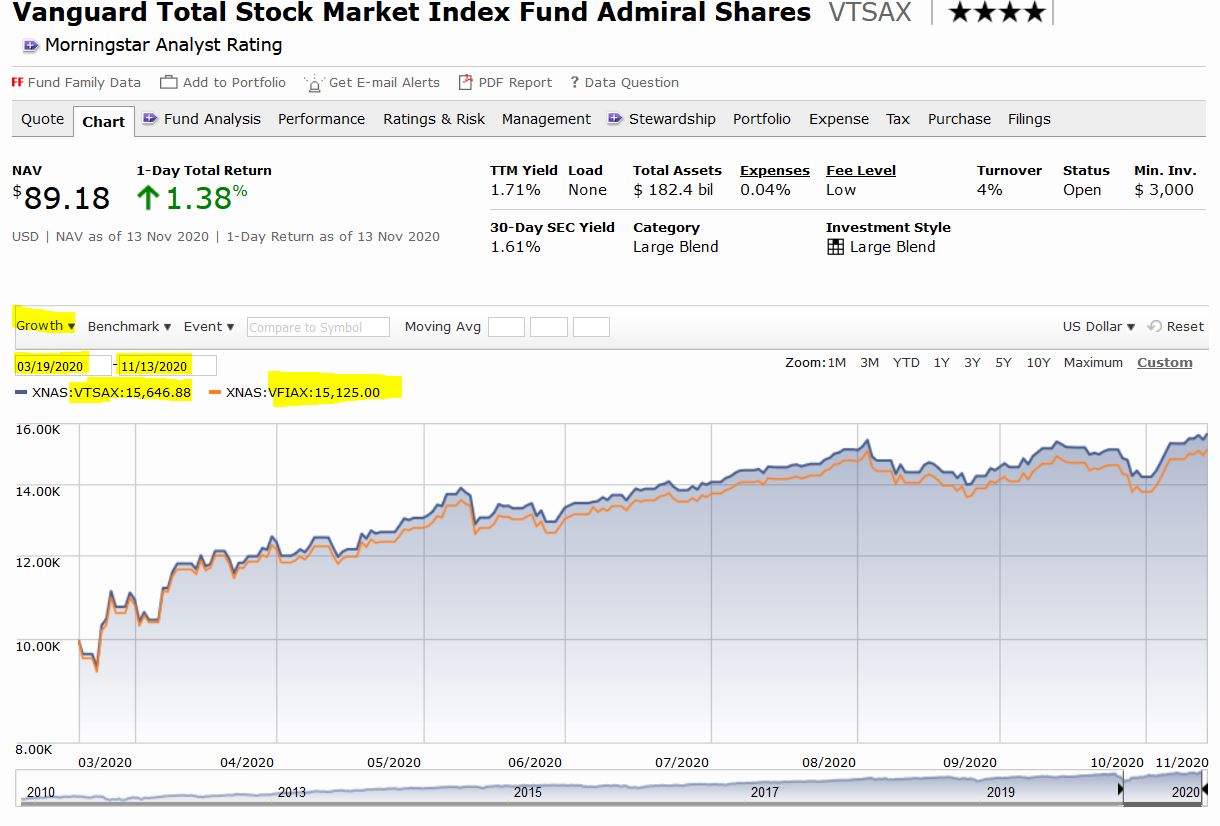Click the premium icon beside Fund Analysis

coord(150,118)
